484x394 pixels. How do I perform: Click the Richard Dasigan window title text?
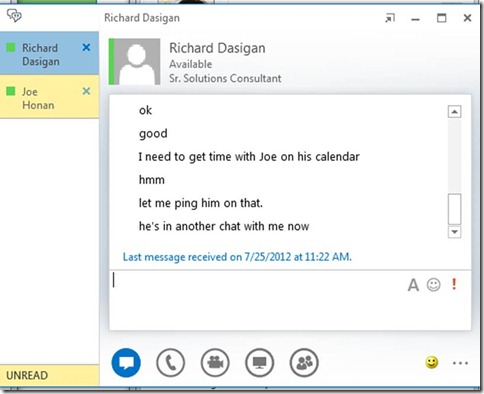point(142,18)
